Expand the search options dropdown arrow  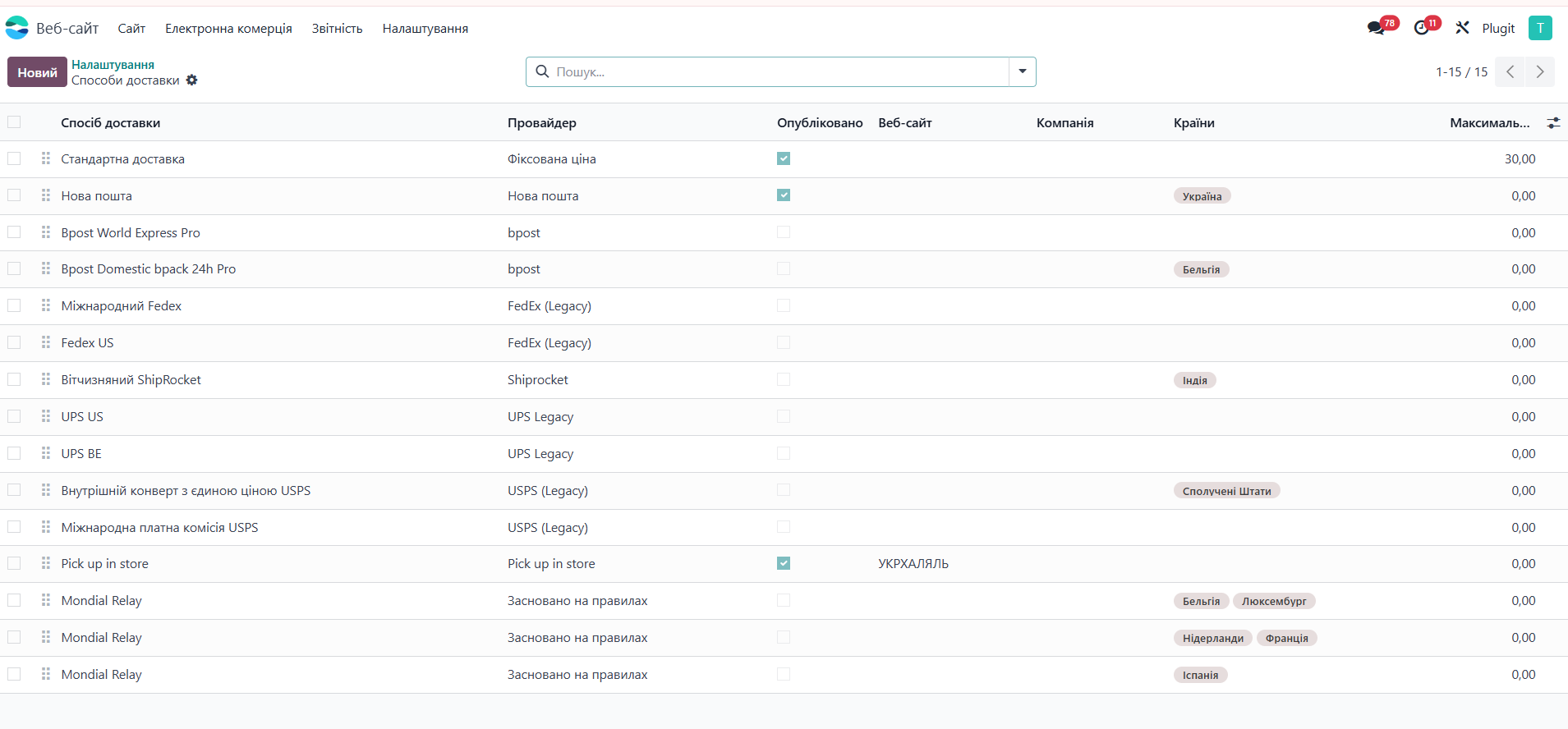(1023, 71)
